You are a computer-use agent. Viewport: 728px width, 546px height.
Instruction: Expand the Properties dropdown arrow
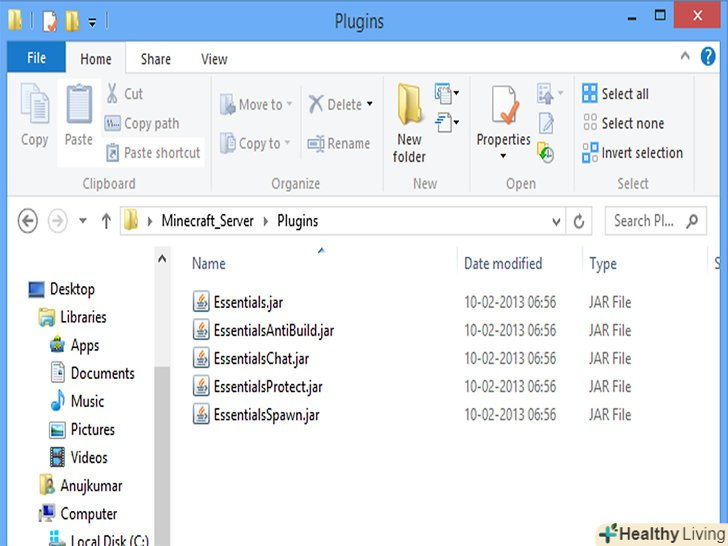click(x=503, y=156)
